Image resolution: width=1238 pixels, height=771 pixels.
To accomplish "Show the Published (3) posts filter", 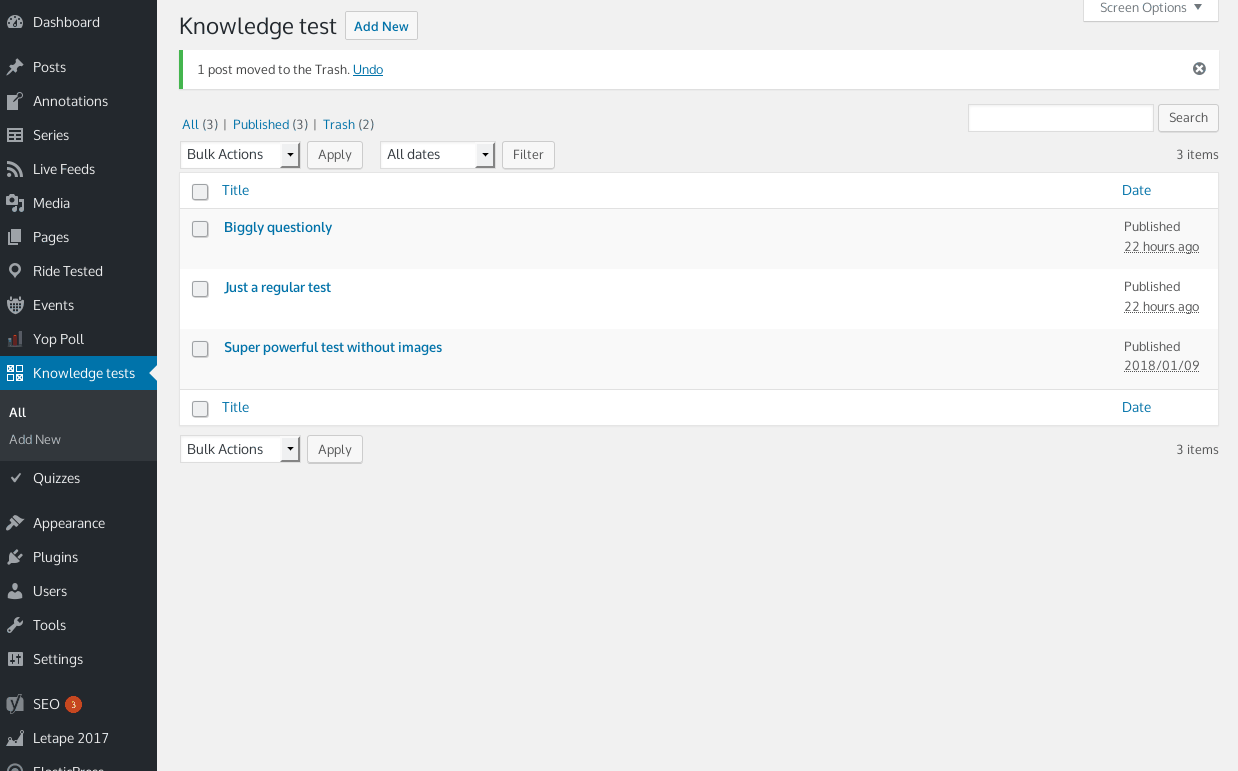I will (x=270, y=125).
